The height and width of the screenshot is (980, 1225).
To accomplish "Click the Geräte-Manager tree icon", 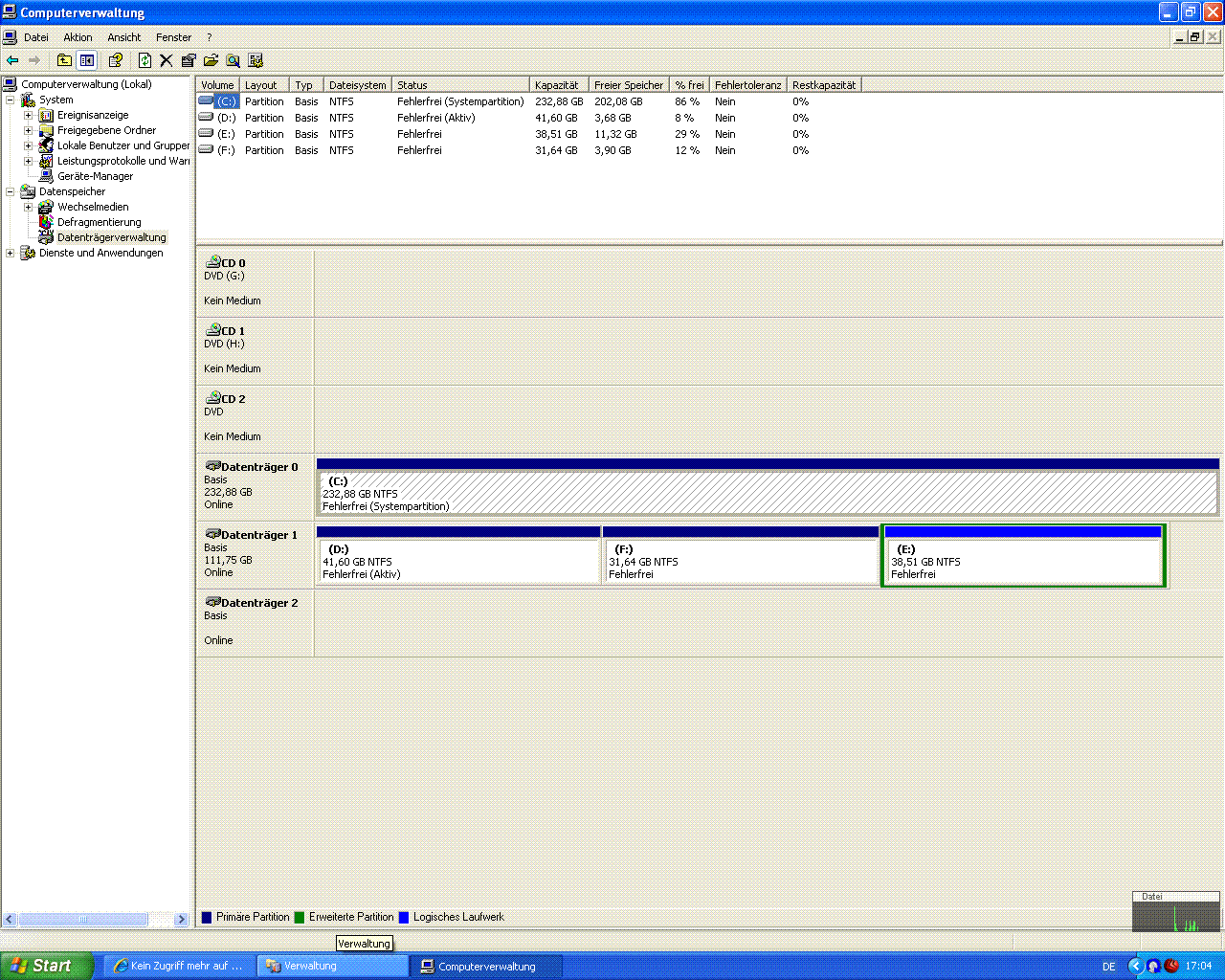I will 46,176.
